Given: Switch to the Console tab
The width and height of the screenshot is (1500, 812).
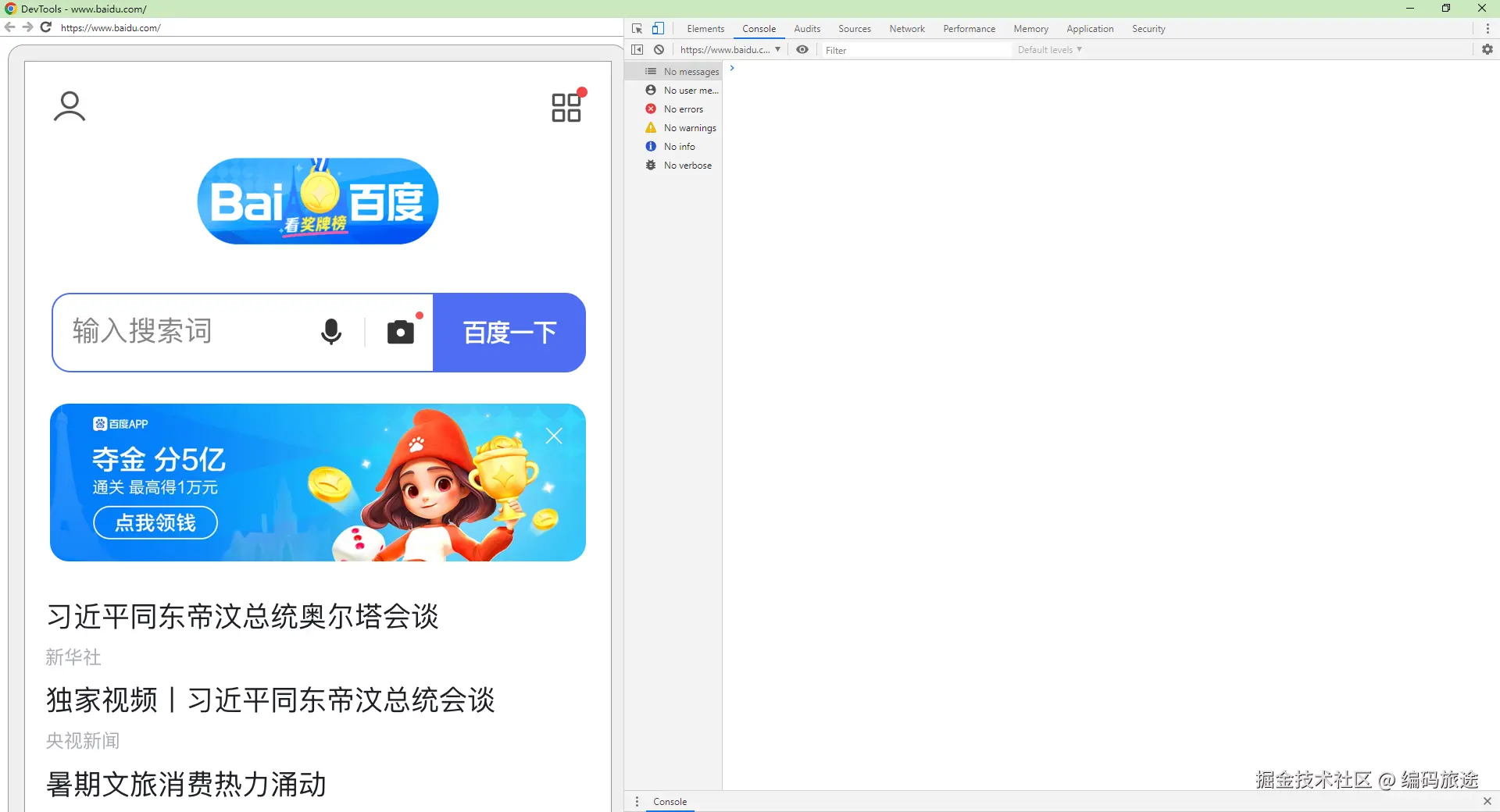Looking at the screenshot, I should [x=759, y=29].
